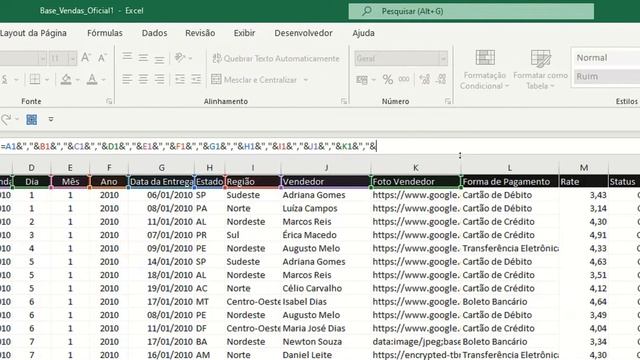Open Número dialog launcher
Screen dimensions: 640x360
(448, 101)
